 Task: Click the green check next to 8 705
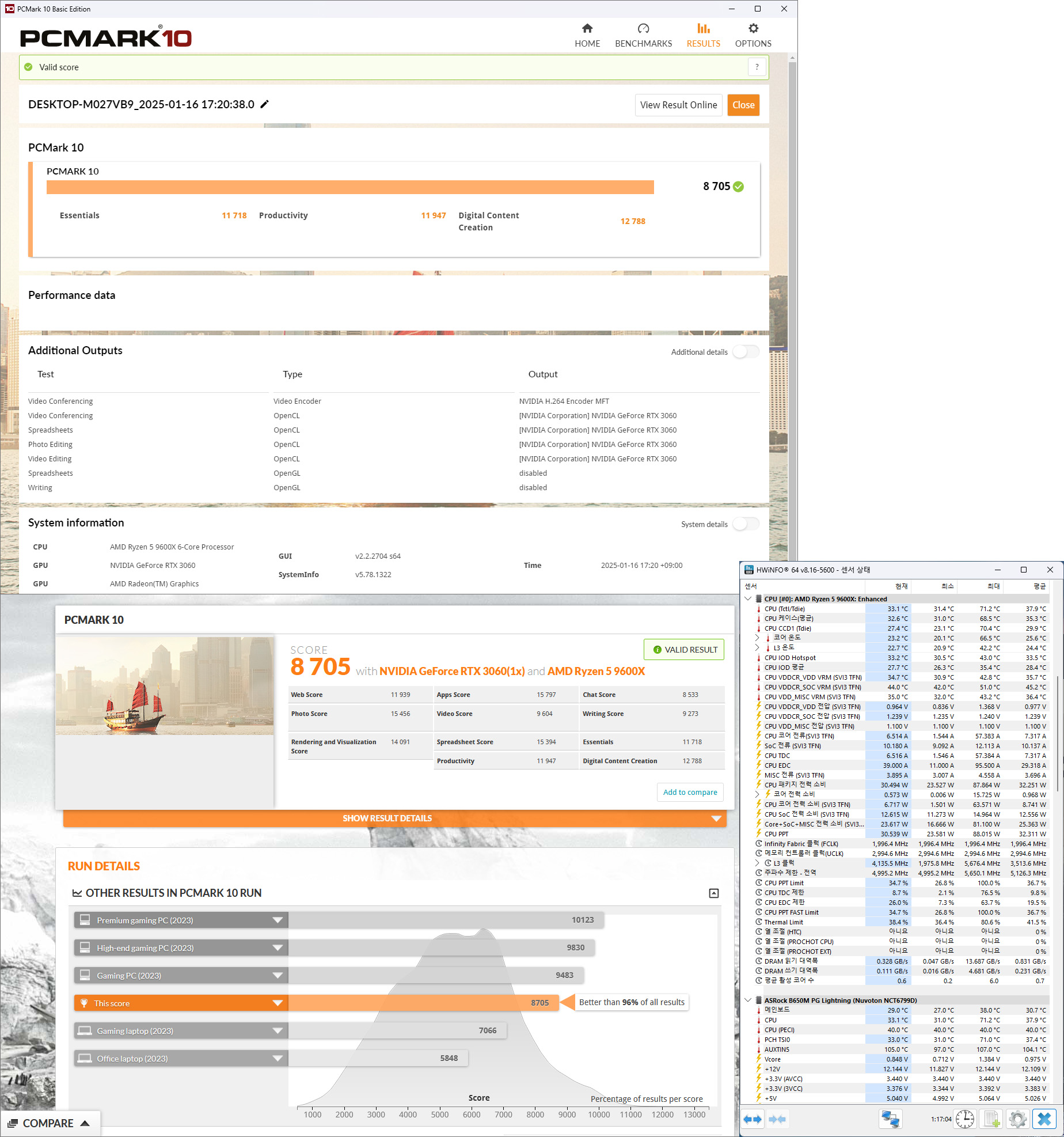click(x=739, y=187)
